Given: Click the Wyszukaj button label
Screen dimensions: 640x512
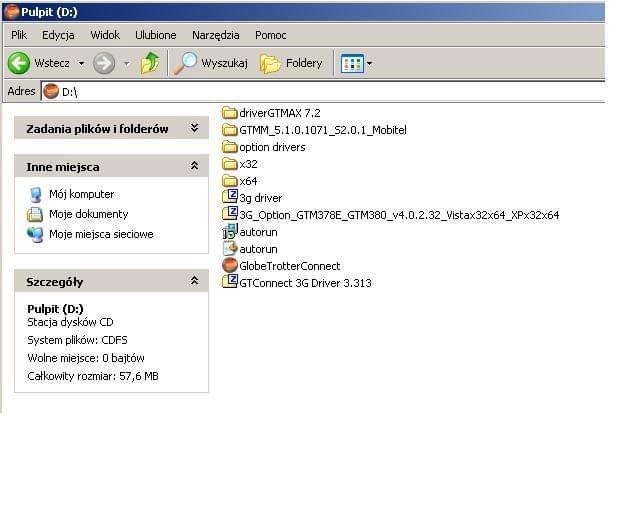Looking at the screenshot, I should pos(224,63).
